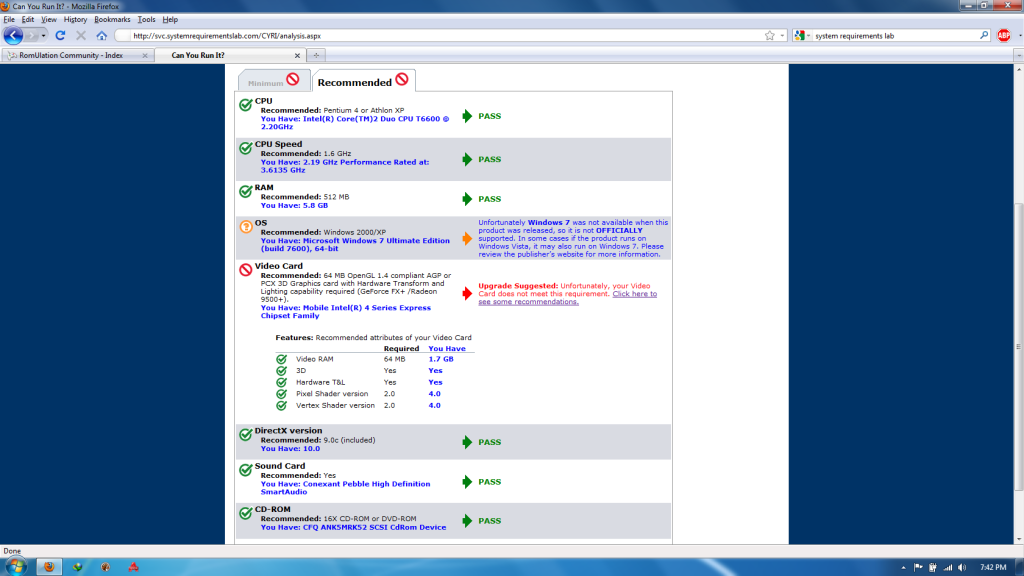Click the Sound Card green check icon
The width and height of the screenshot is (1024, 576).
pyautogui.click(x=246, y=470)
